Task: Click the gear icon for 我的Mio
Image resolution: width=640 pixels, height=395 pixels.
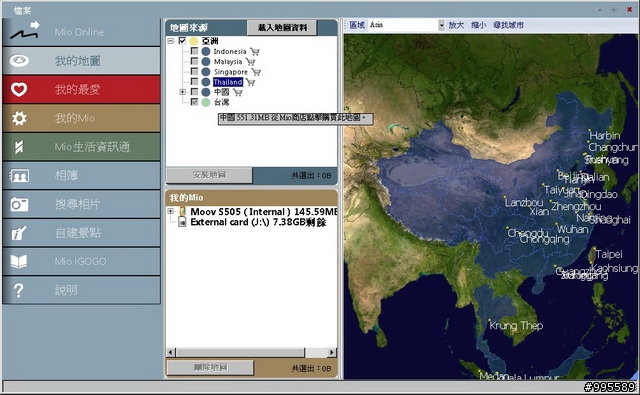Action: click(x=19, y=118)
